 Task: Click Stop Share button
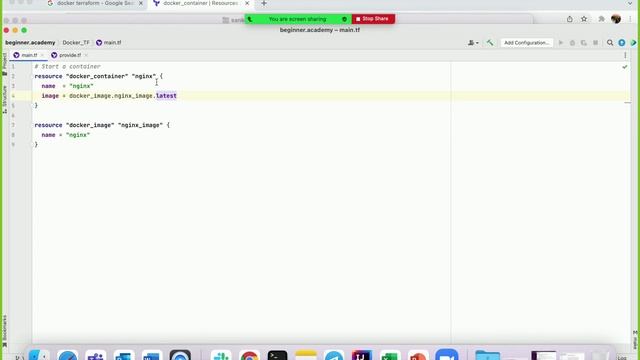pos(373,19)
